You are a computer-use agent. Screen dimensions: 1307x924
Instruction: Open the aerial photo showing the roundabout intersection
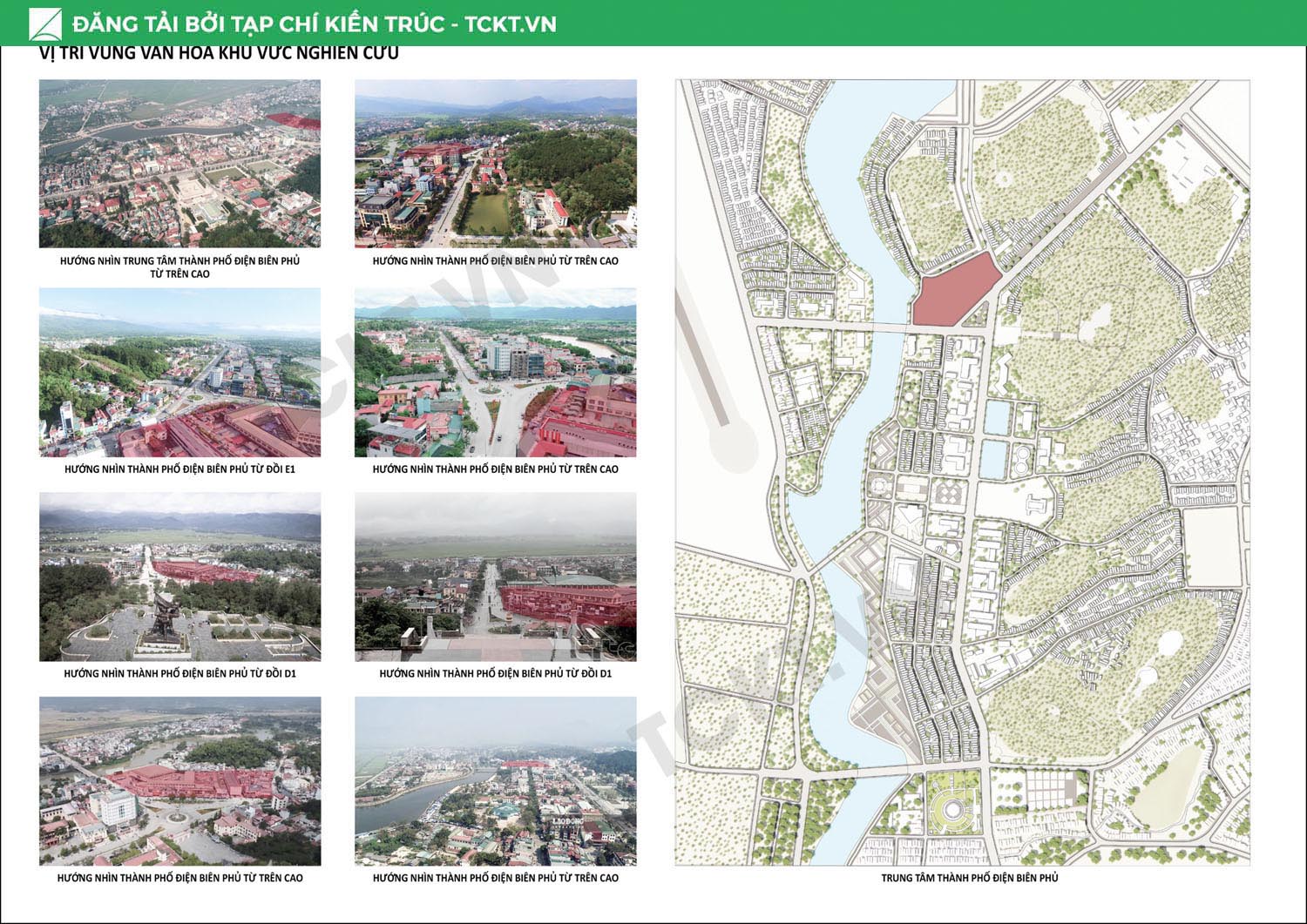[x=495, y=373]
